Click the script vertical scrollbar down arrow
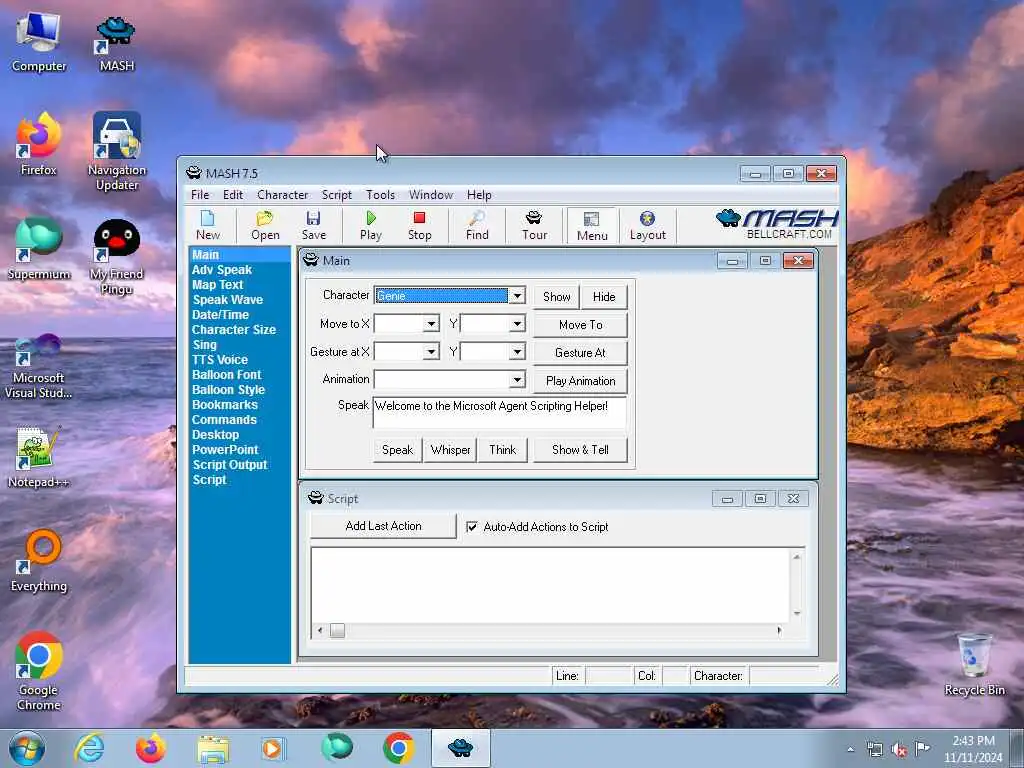The width and height of the screenshot is (1024, 768). pos(797,614)
